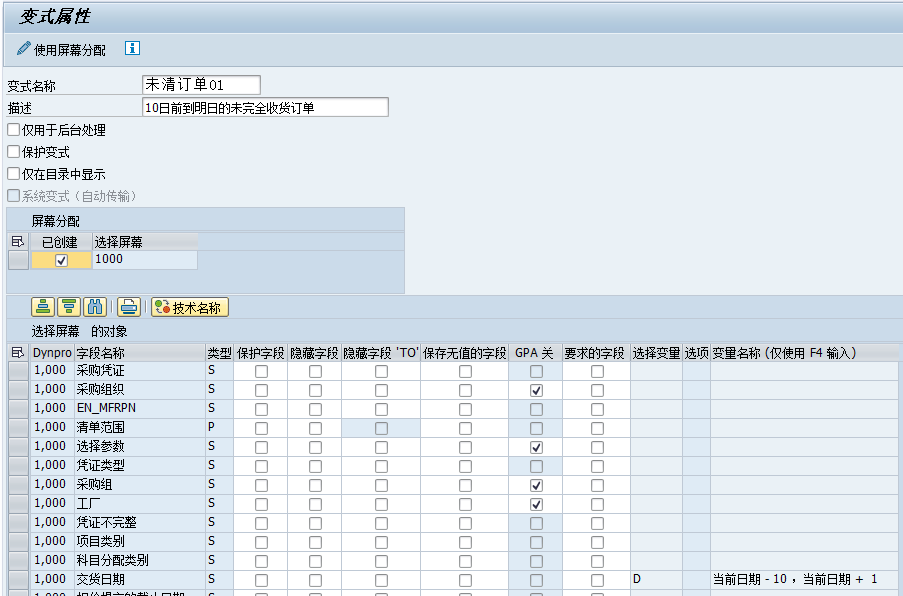The width and height of the screenshot is (903, 596).
Task: Click the 已创建 column header
Action: (x=60, y=242)
